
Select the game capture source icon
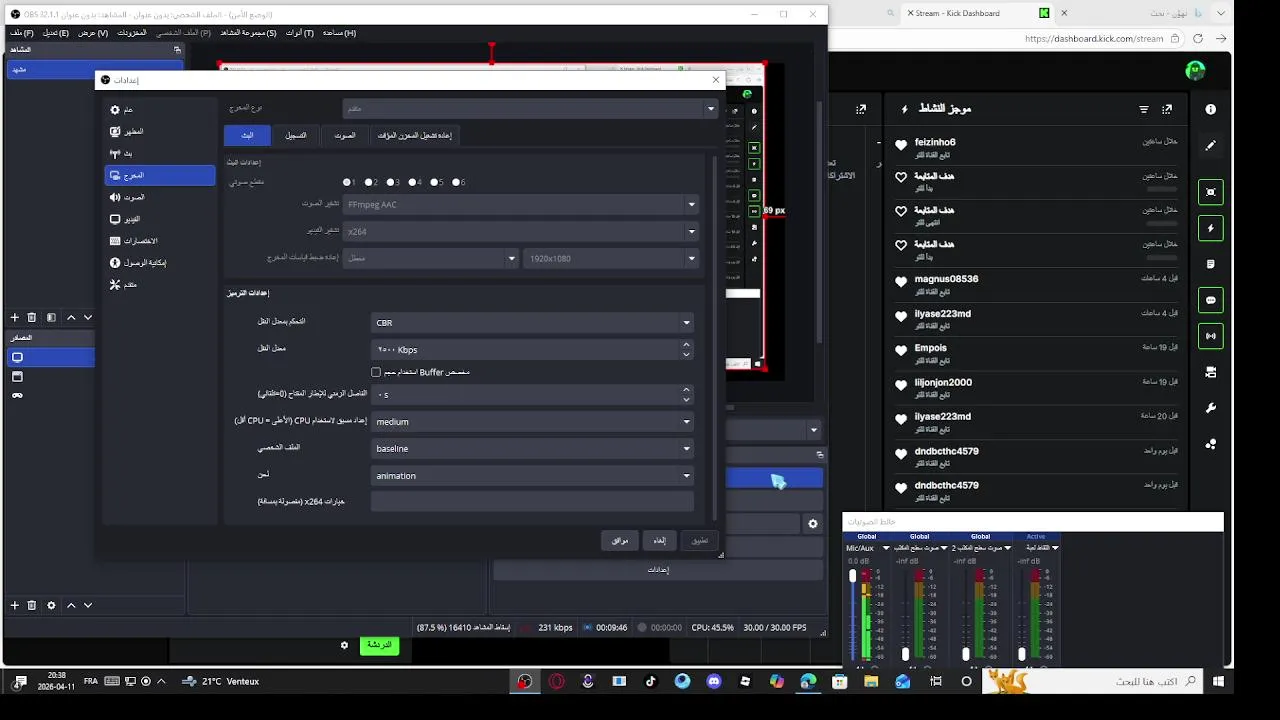click(x=17, y=395)
